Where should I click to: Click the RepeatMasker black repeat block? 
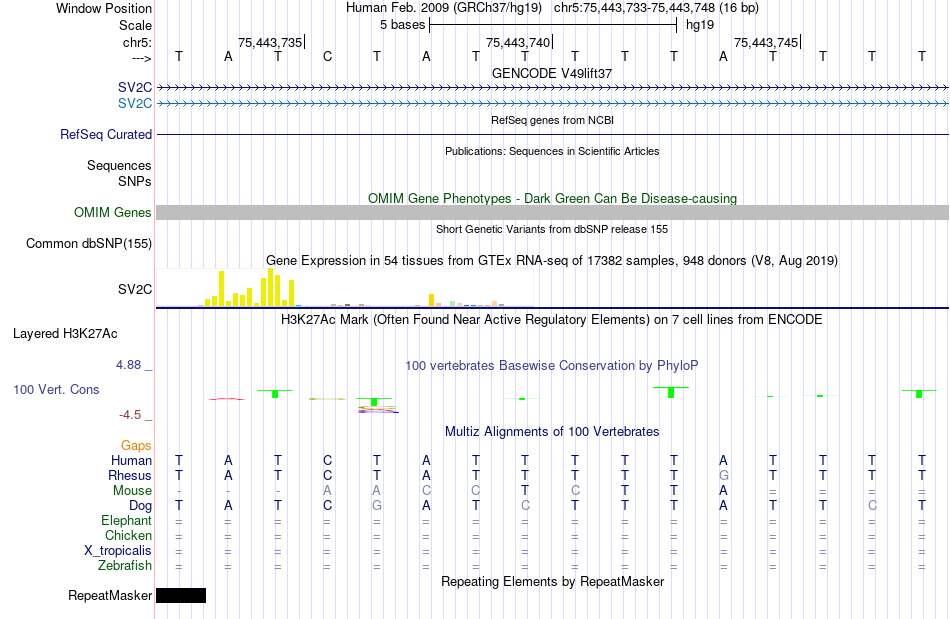[181, 595]
